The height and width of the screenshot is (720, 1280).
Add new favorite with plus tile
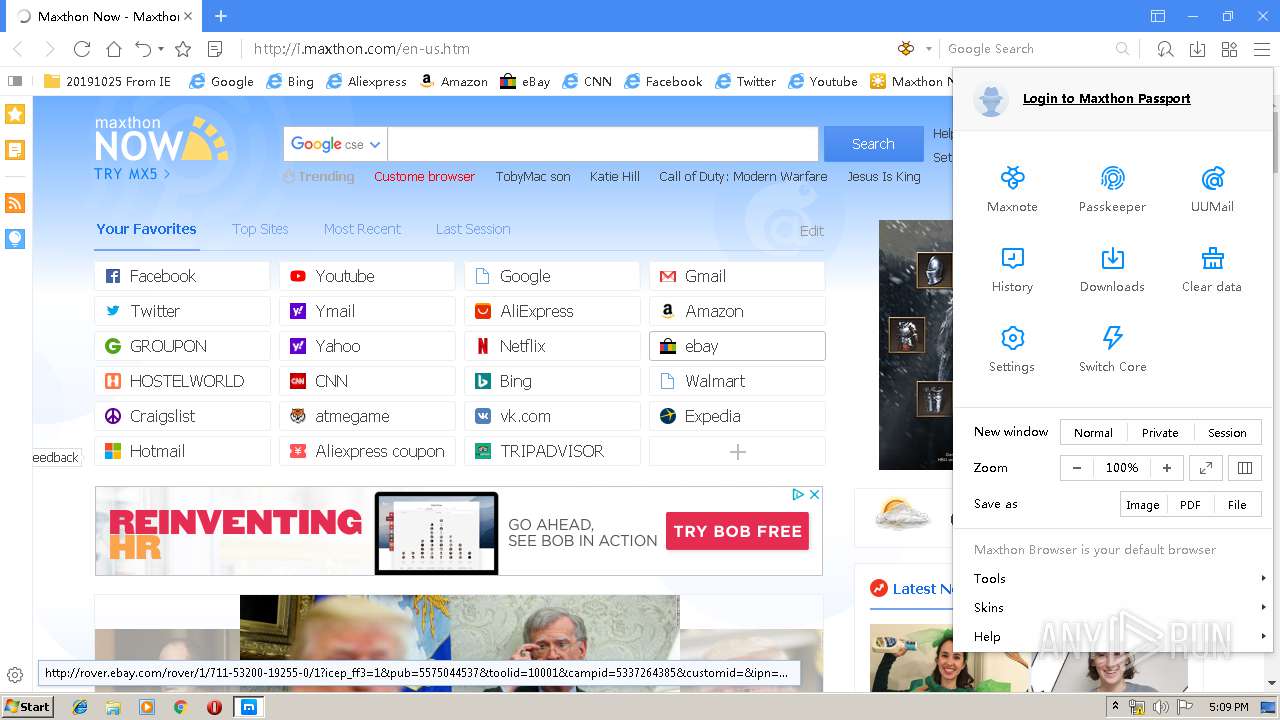coord(737,452)
